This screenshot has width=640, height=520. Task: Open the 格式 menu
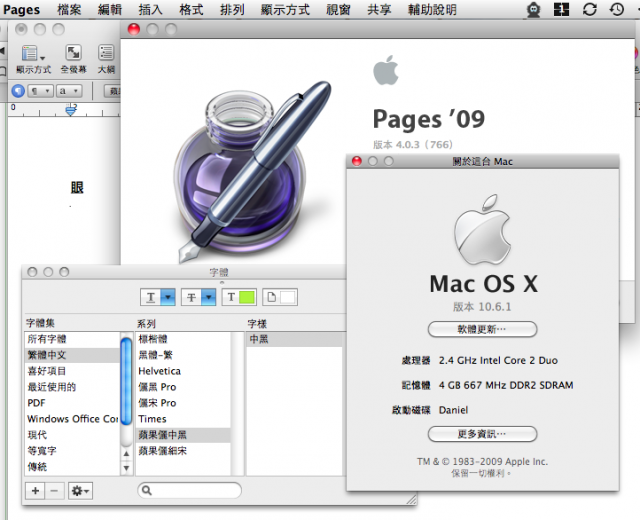[191, 9]
